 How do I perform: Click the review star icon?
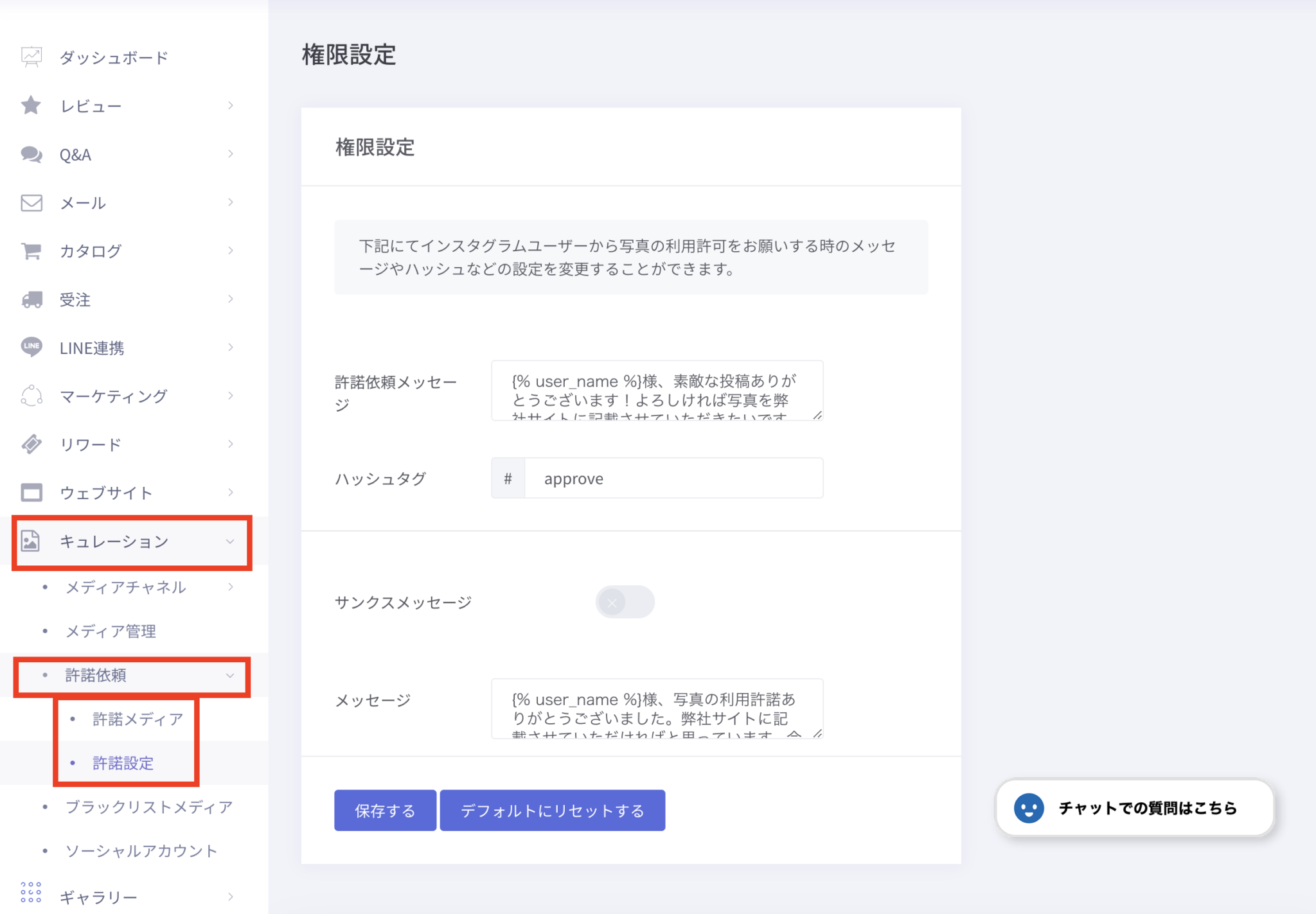31,105
